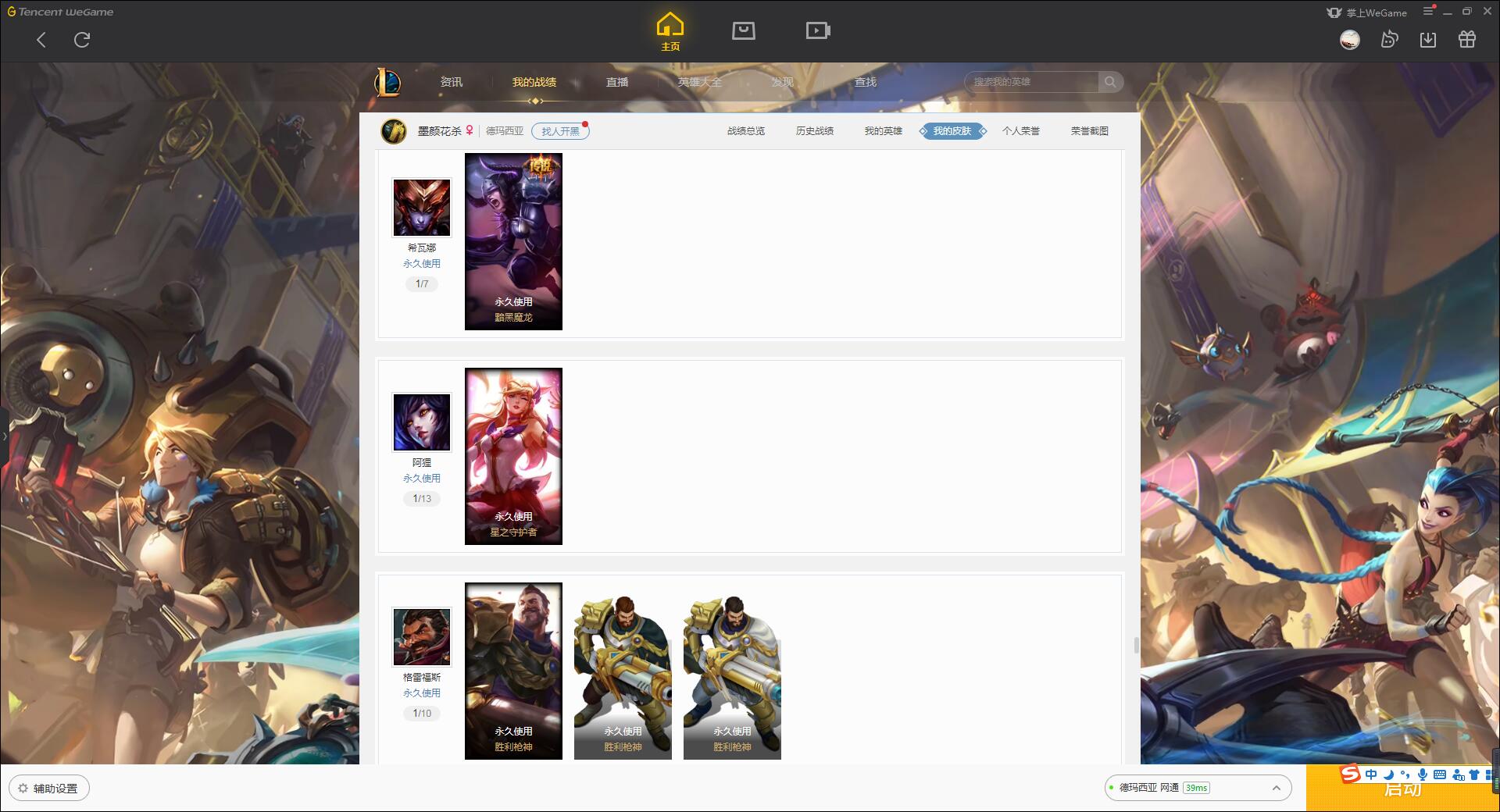The width and height of the screenshot is (1500, 812).
Task: Open the 格雷福斯 champion portrait
Action: pos(422,637)
